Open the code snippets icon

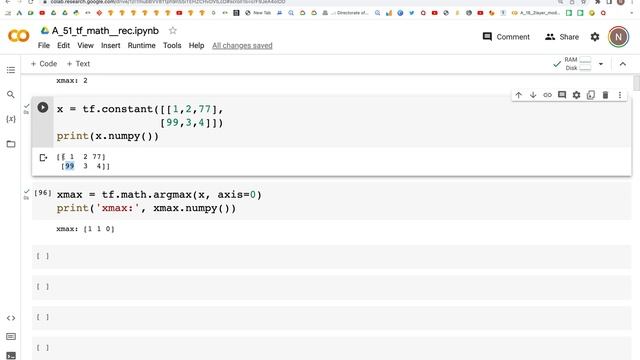pyautogui.click(x=11, y=318)
